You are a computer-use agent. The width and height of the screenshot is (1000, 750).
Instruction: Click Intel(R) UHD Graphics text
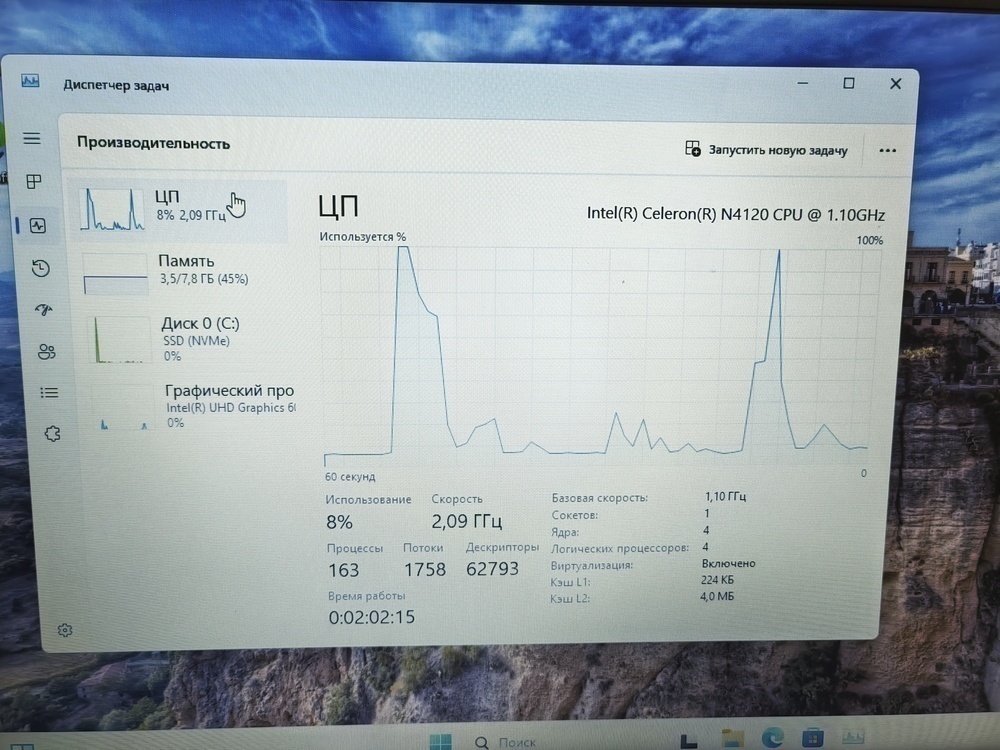pos(230,408)
